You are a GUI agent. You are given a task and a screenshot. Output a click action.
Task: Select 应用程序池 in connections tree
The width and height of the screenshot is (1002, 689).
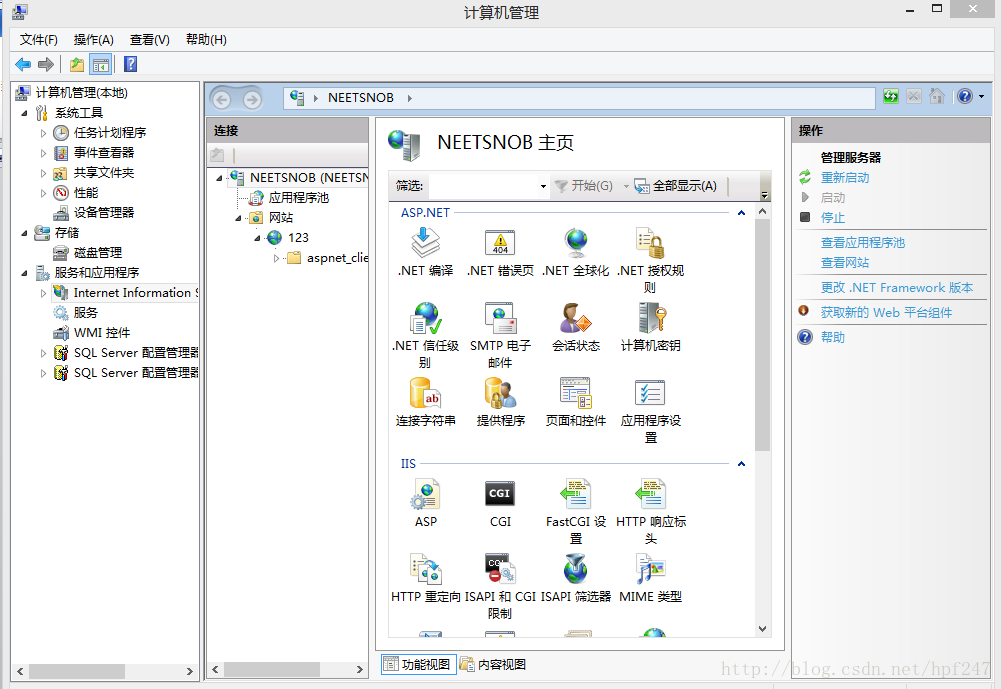pyautogui.click(x=298, y=198)
